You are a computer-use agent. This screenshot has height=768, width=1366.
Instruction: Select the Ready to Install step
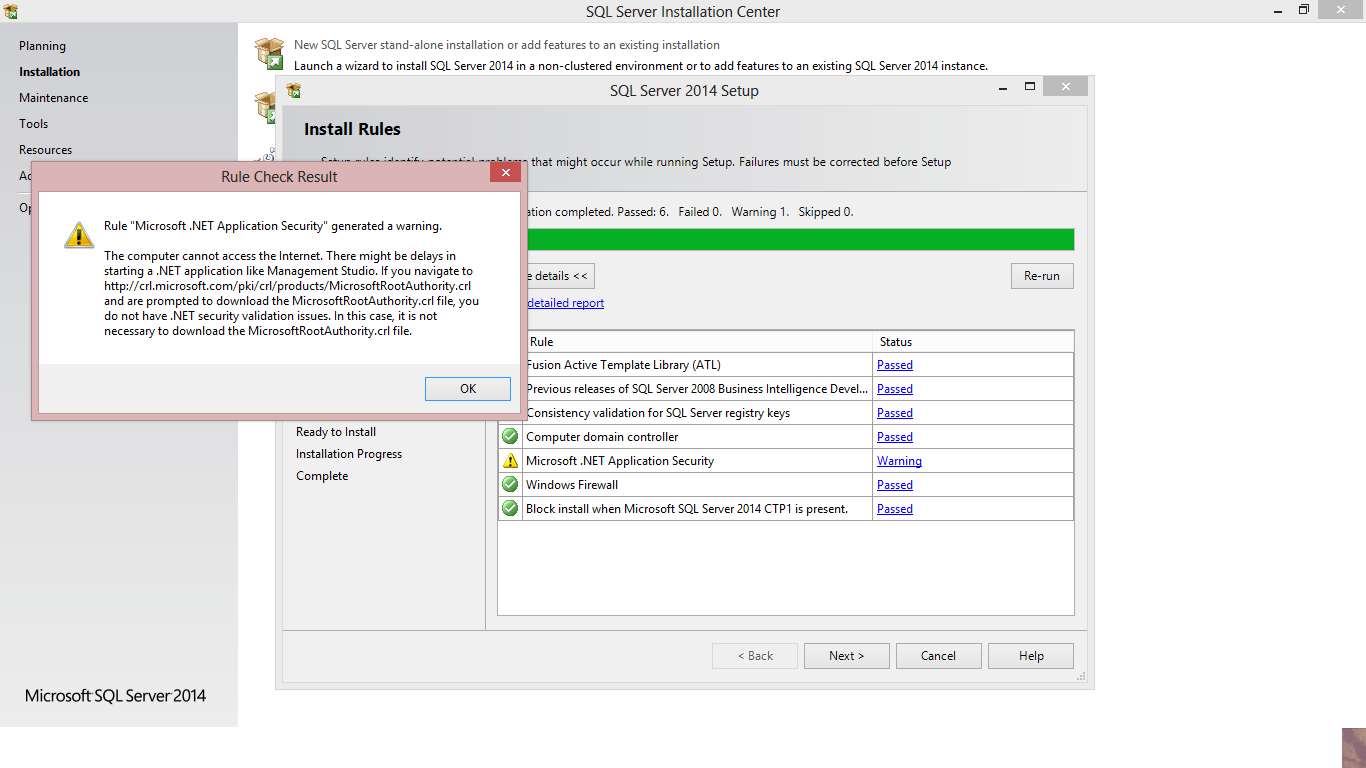click(336, 432)
